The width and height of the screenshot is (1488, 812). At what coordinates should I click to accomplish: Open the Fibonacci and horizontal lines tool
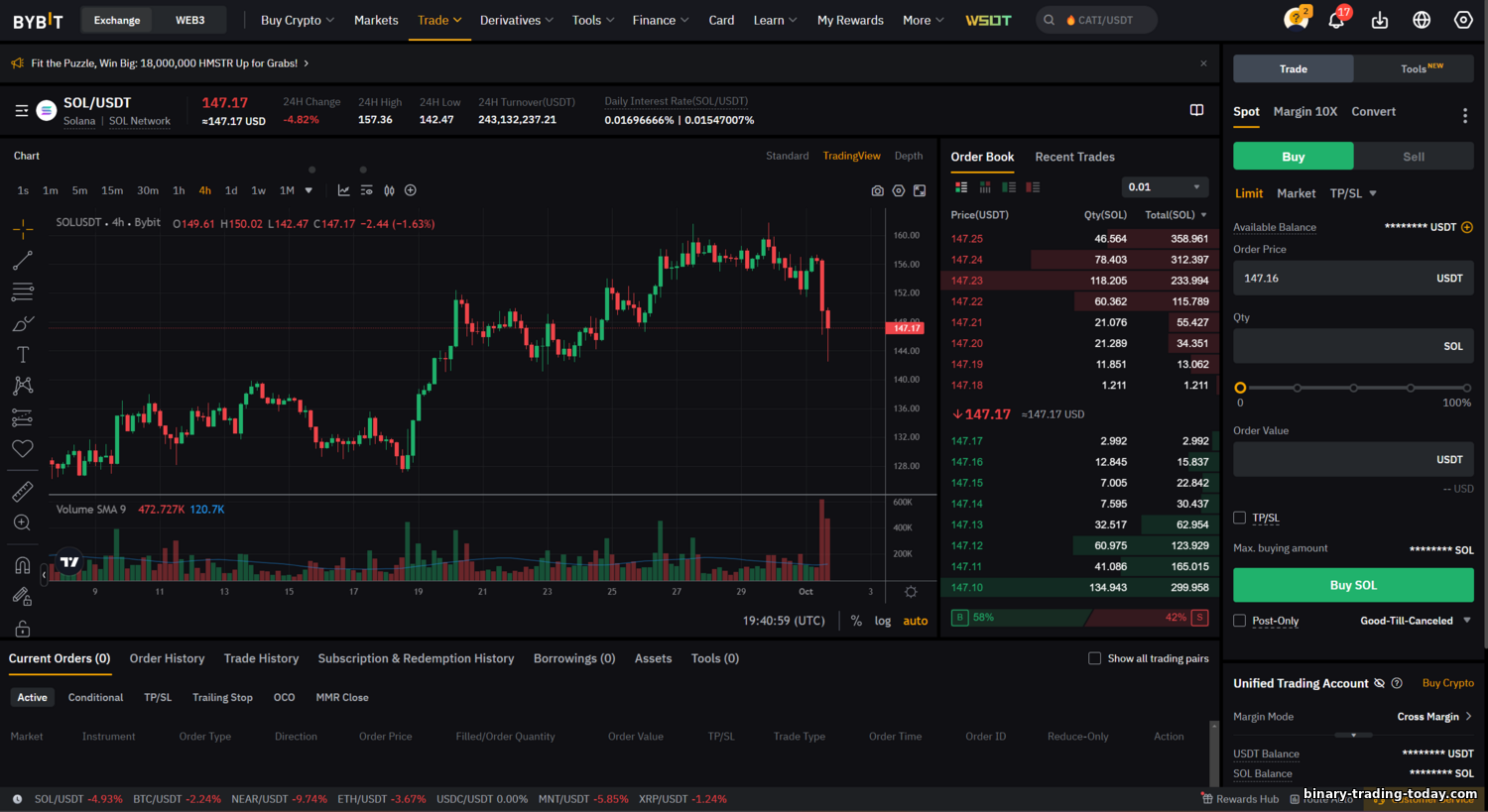pos(23,291)
